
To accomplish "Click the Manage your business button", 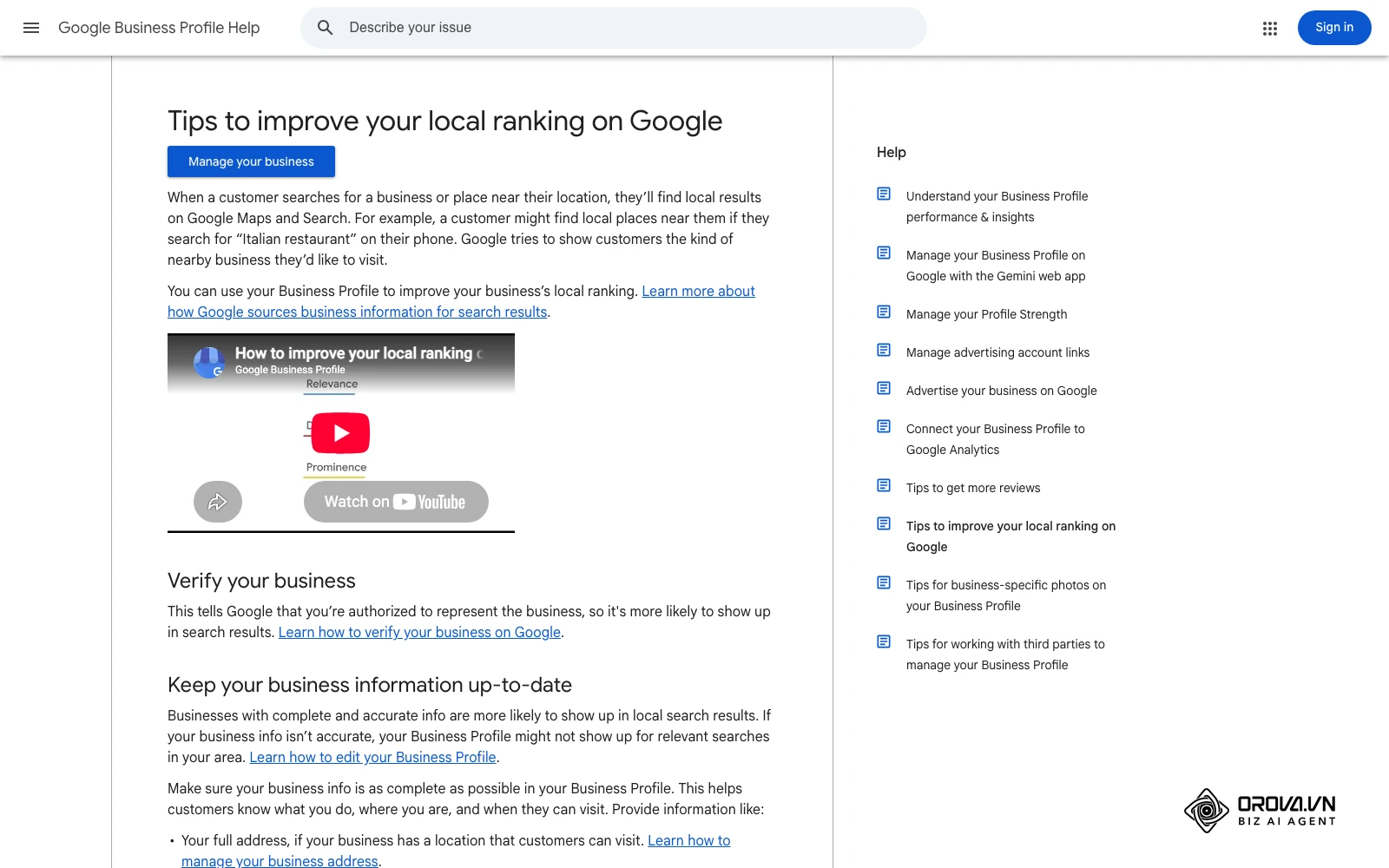I will (251, 161).
